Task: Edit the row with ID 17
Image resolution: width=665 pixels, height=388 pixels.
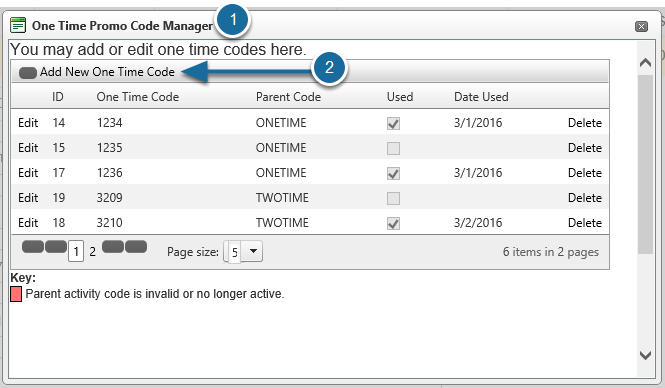Action: [28, 173]
